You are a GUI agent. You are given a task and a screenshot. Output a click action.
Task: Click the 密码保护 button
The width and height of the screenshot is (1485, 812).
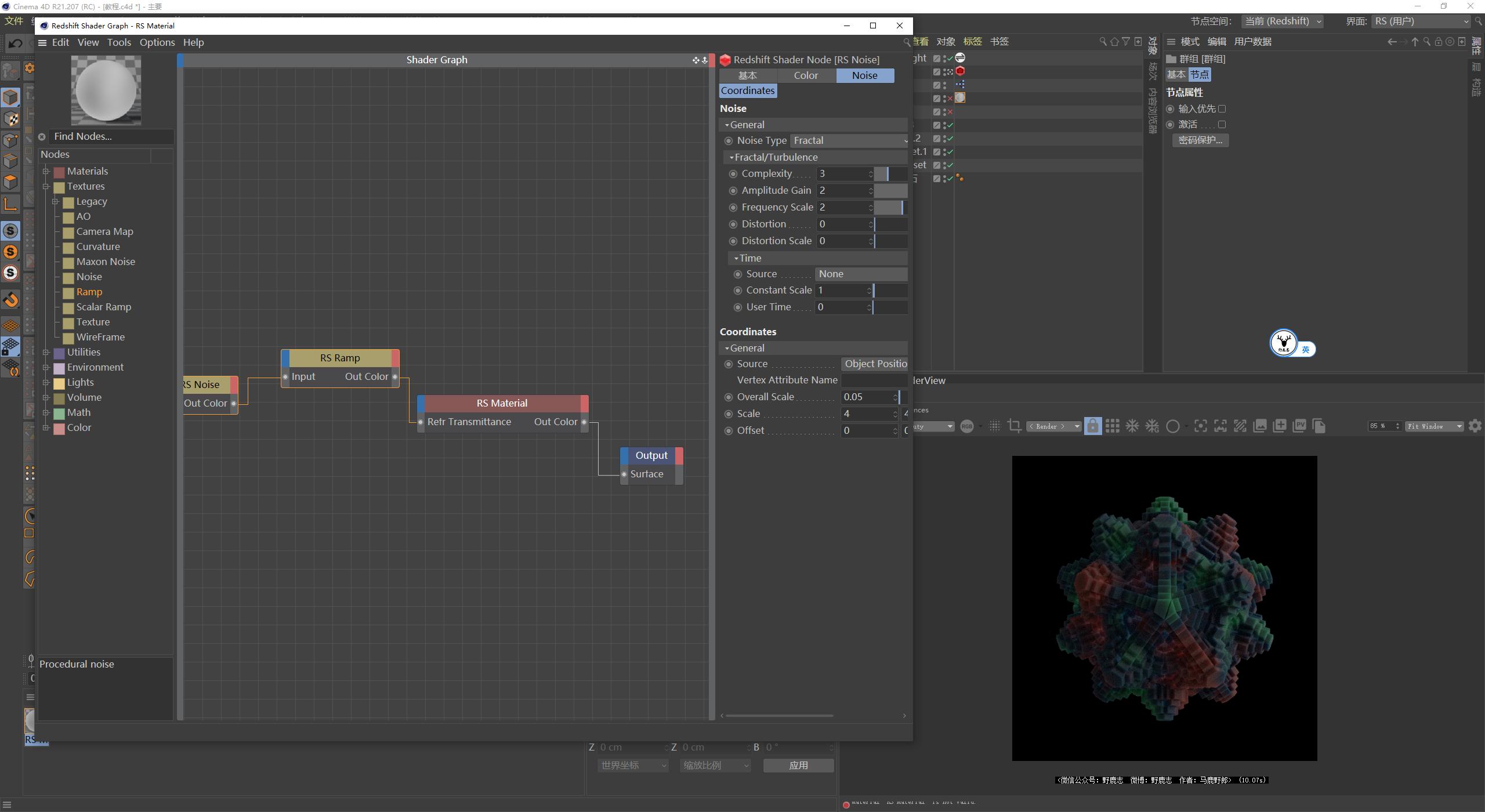(x=1201, y=140)
